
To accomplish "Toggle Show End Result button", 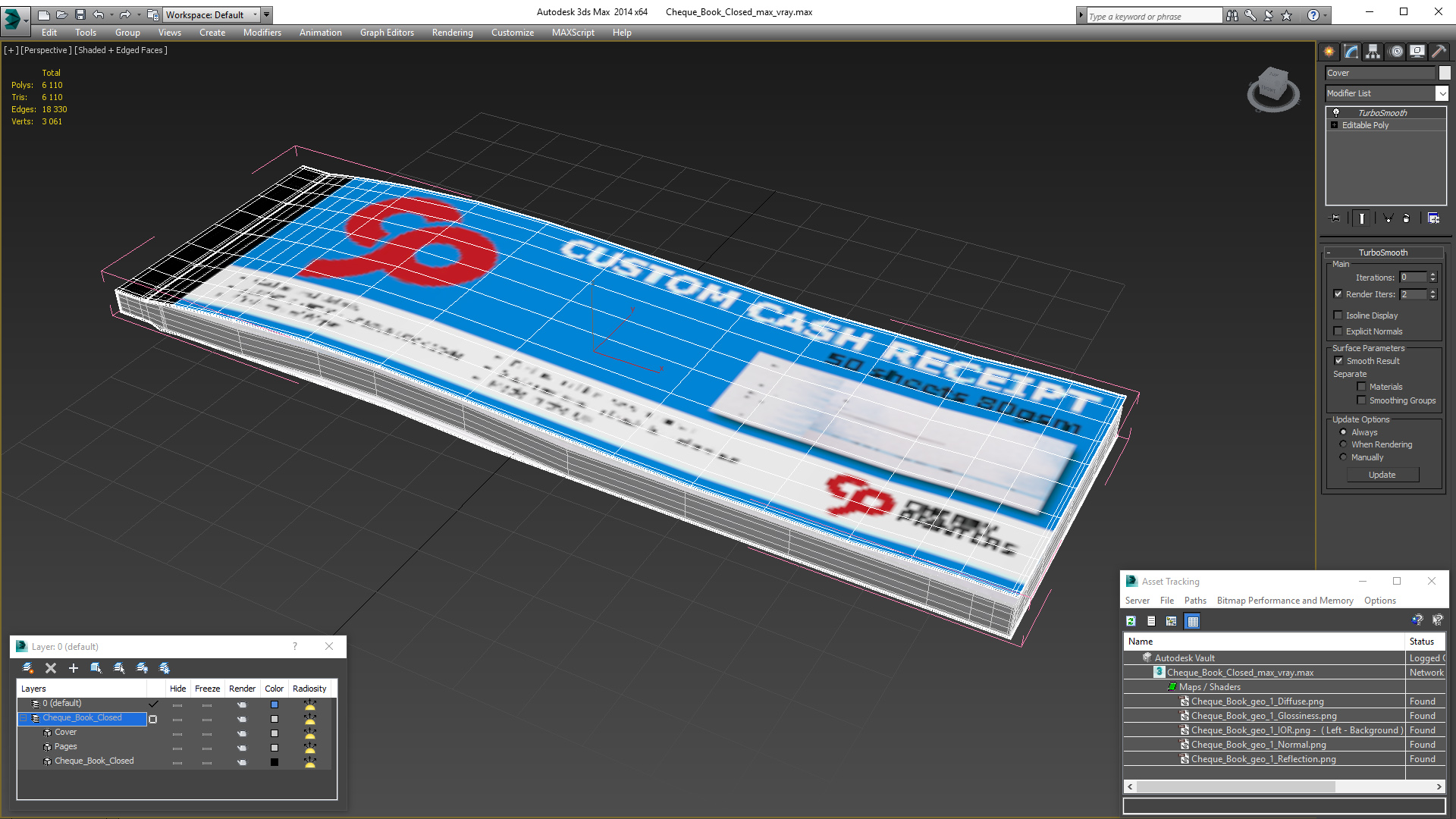I will pos(1362,218).
